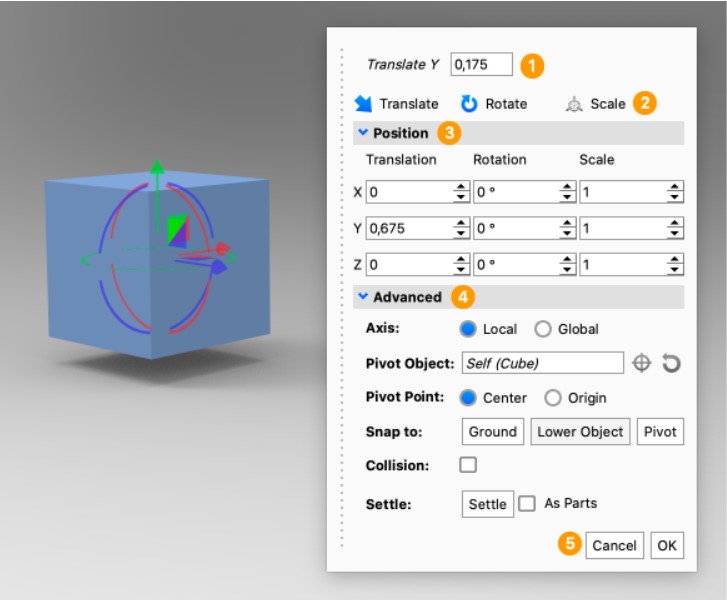Image resolution: width=727 pixels, height=600 pixels.
Task: Click the Translate Y input field
Action: point(481,64)
